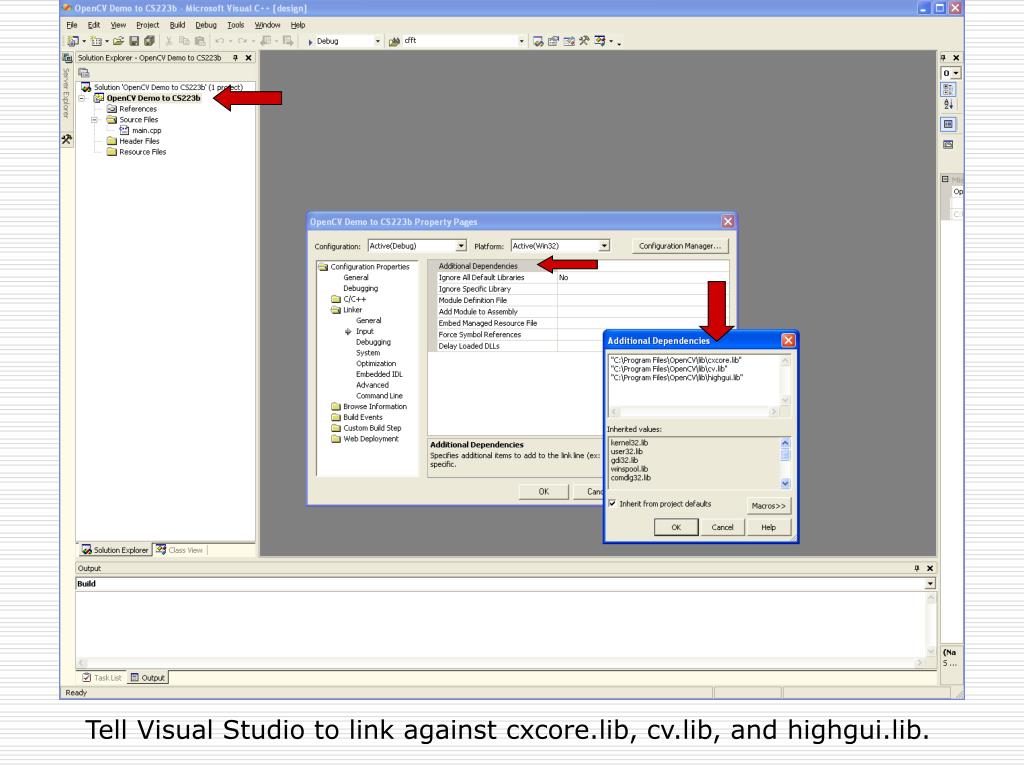
Task: Select the Linker Input tree item
Action: point(364,331)
